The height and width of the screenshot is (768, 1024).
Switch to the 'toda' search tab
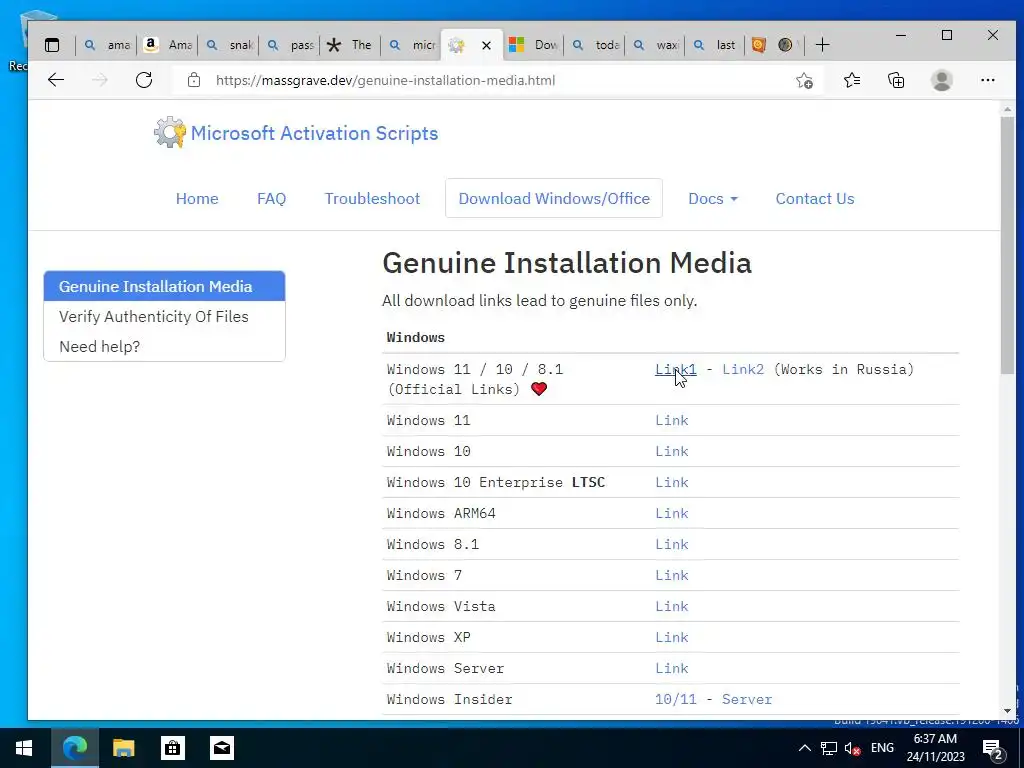[x=595, y=45]
